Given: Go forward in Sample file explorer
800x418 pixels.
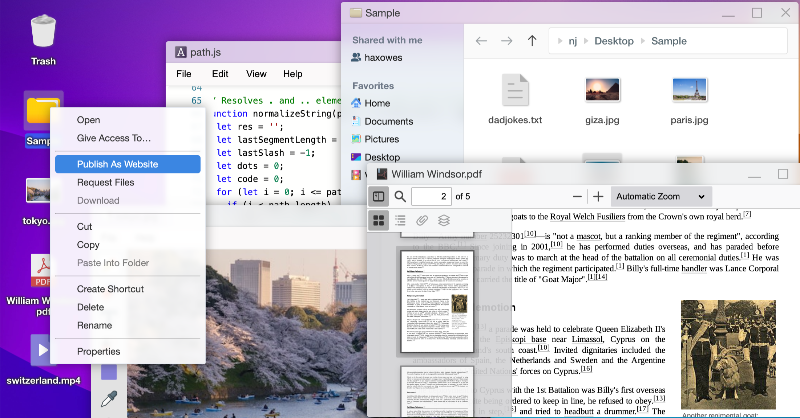Looking at the screenshot, I should click(x=507, y=41).
